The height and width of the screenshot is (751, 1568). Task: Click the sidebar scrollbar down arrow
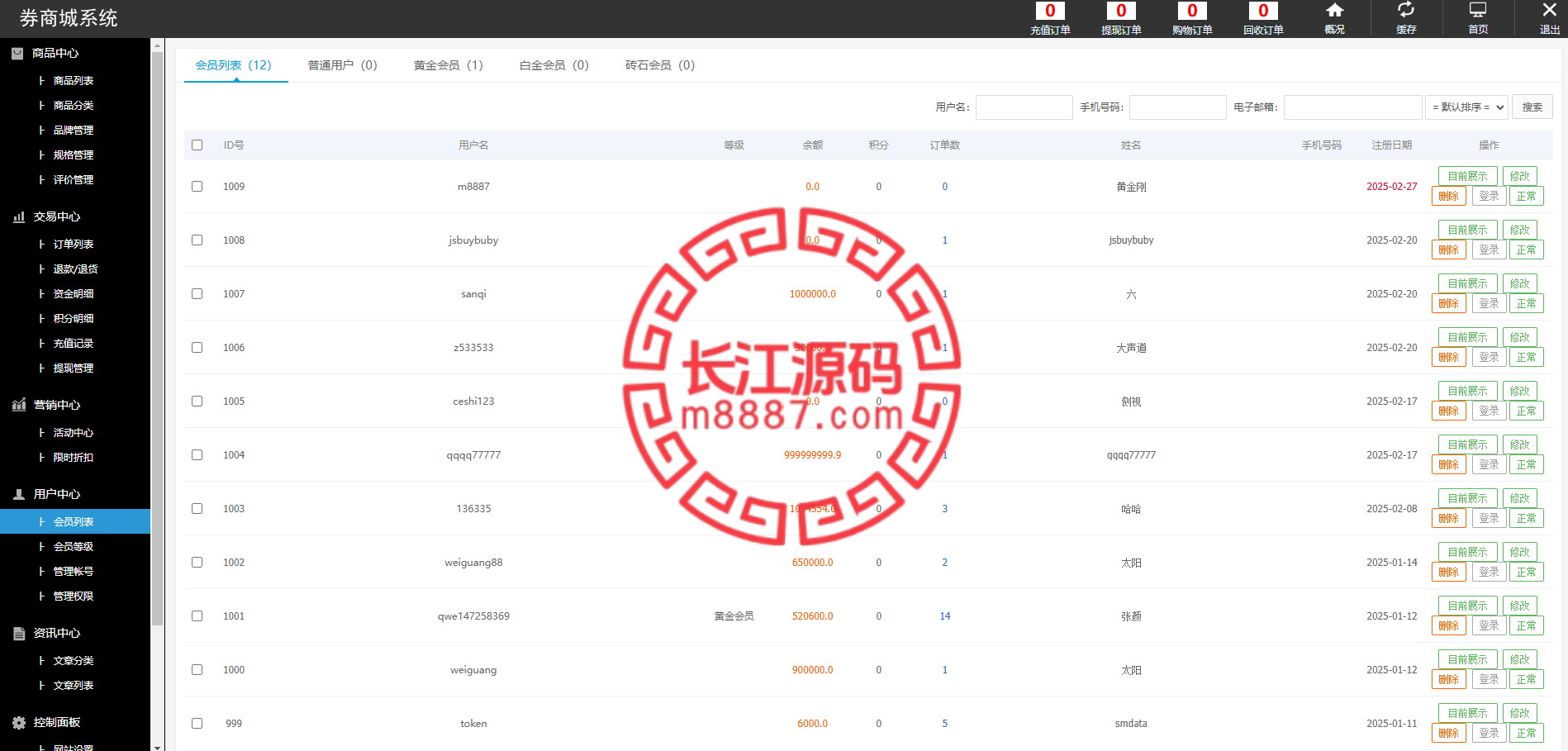(157, 746)
